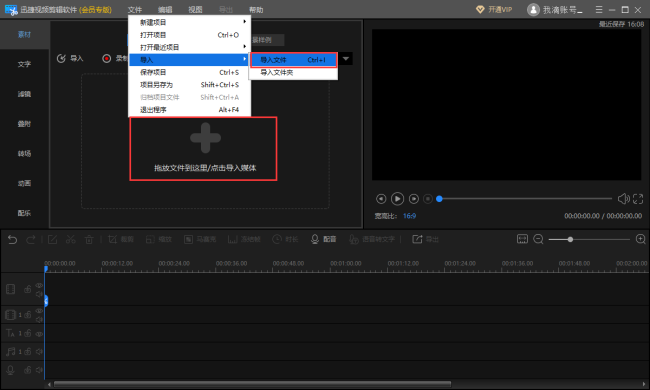
Task: Expand 新建项目 submenu arrow
Action: (245, 22)
